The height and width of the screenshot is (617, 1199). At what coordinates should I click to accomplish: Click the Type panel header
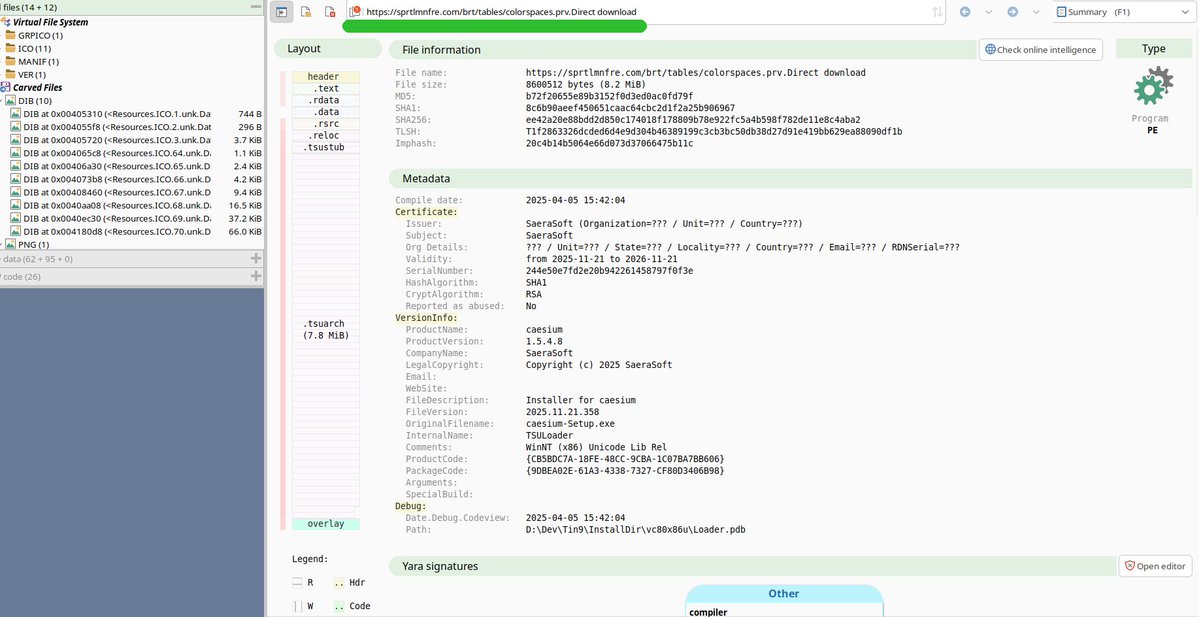click(x=1153, y=48)
